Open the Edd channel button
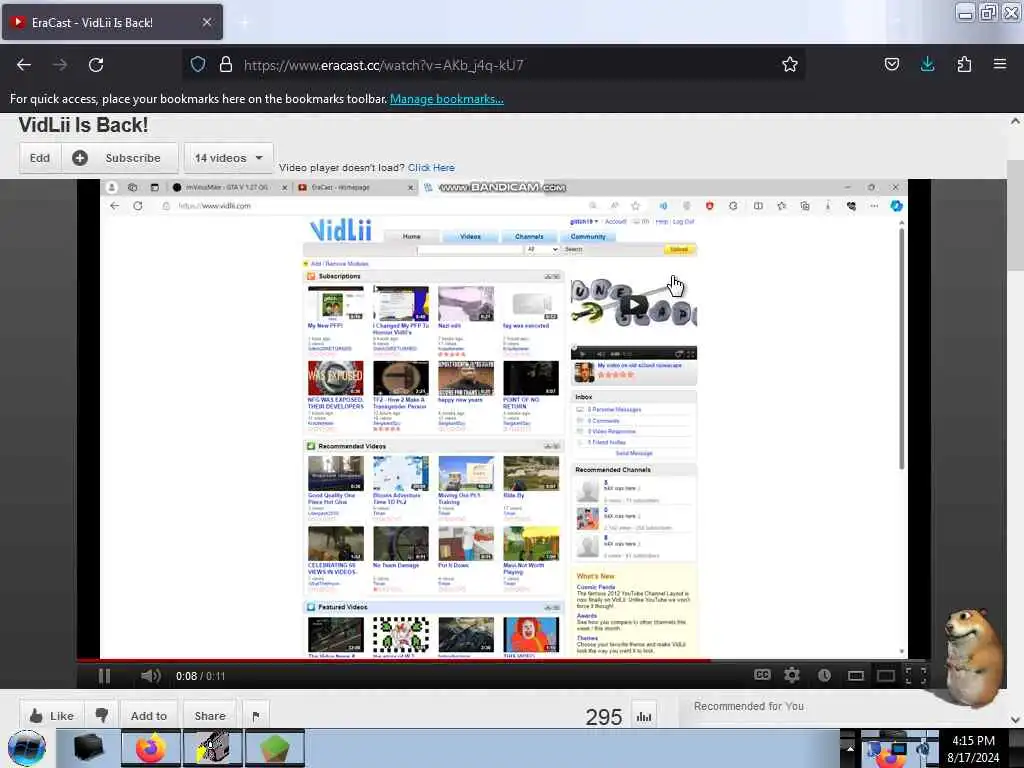 pos(40,158)
